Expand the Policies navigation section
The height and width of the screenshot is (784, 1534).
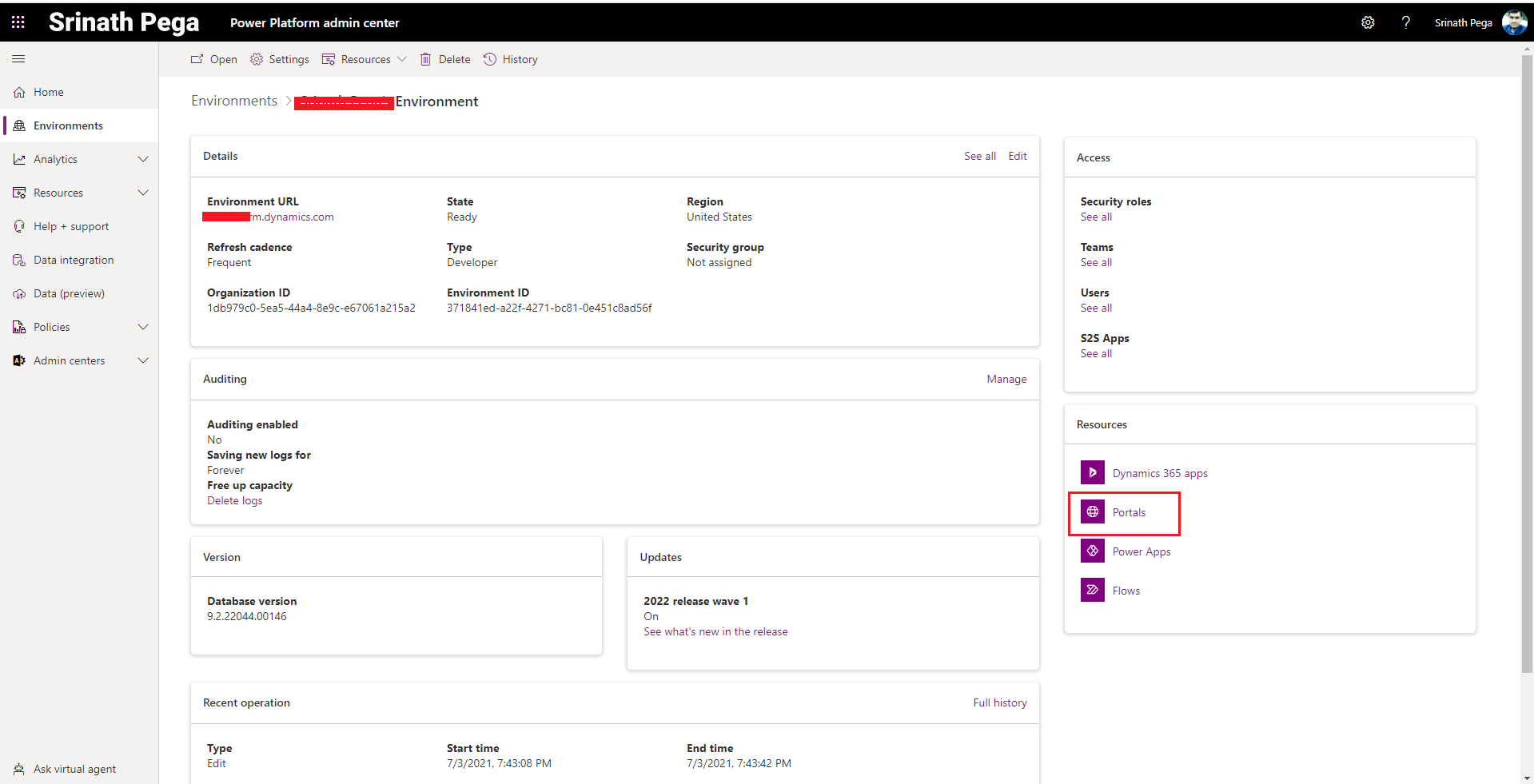point(143,327)
